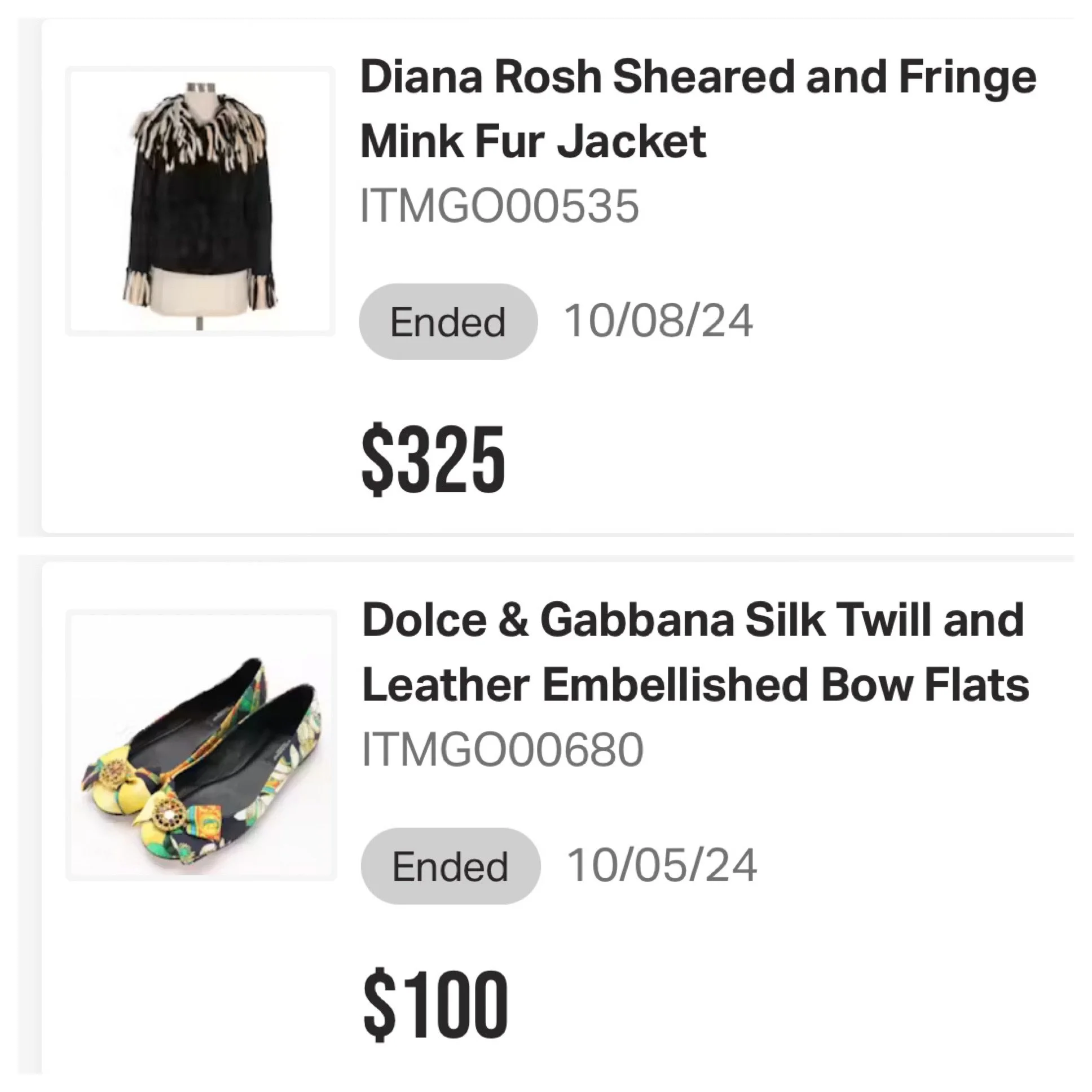Click the 10/08/24 end date
This screenshot has width=1092, height=1092.
pyautogui.click(x=658, y=321)
